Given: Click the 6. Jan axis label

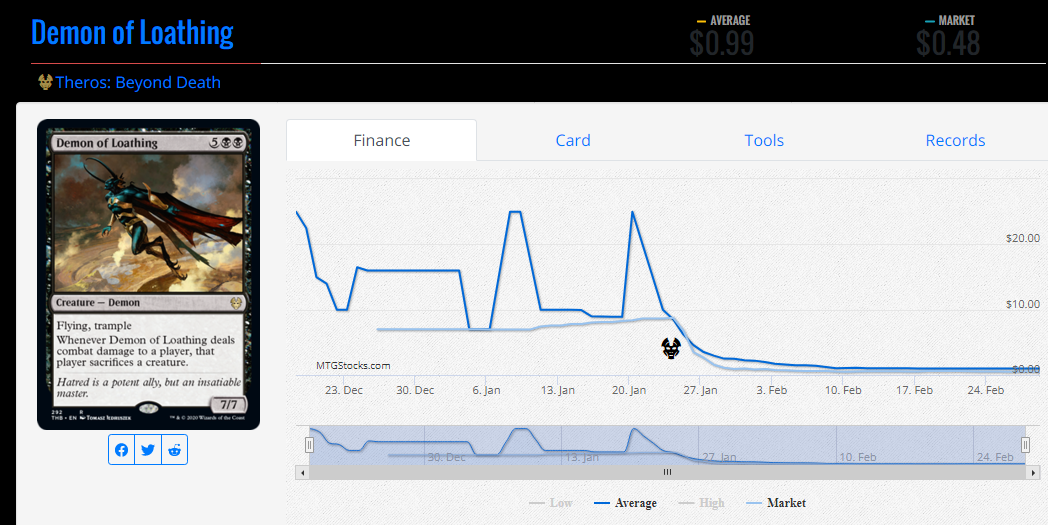Looking at the screenshot, I should click(487, 390).
